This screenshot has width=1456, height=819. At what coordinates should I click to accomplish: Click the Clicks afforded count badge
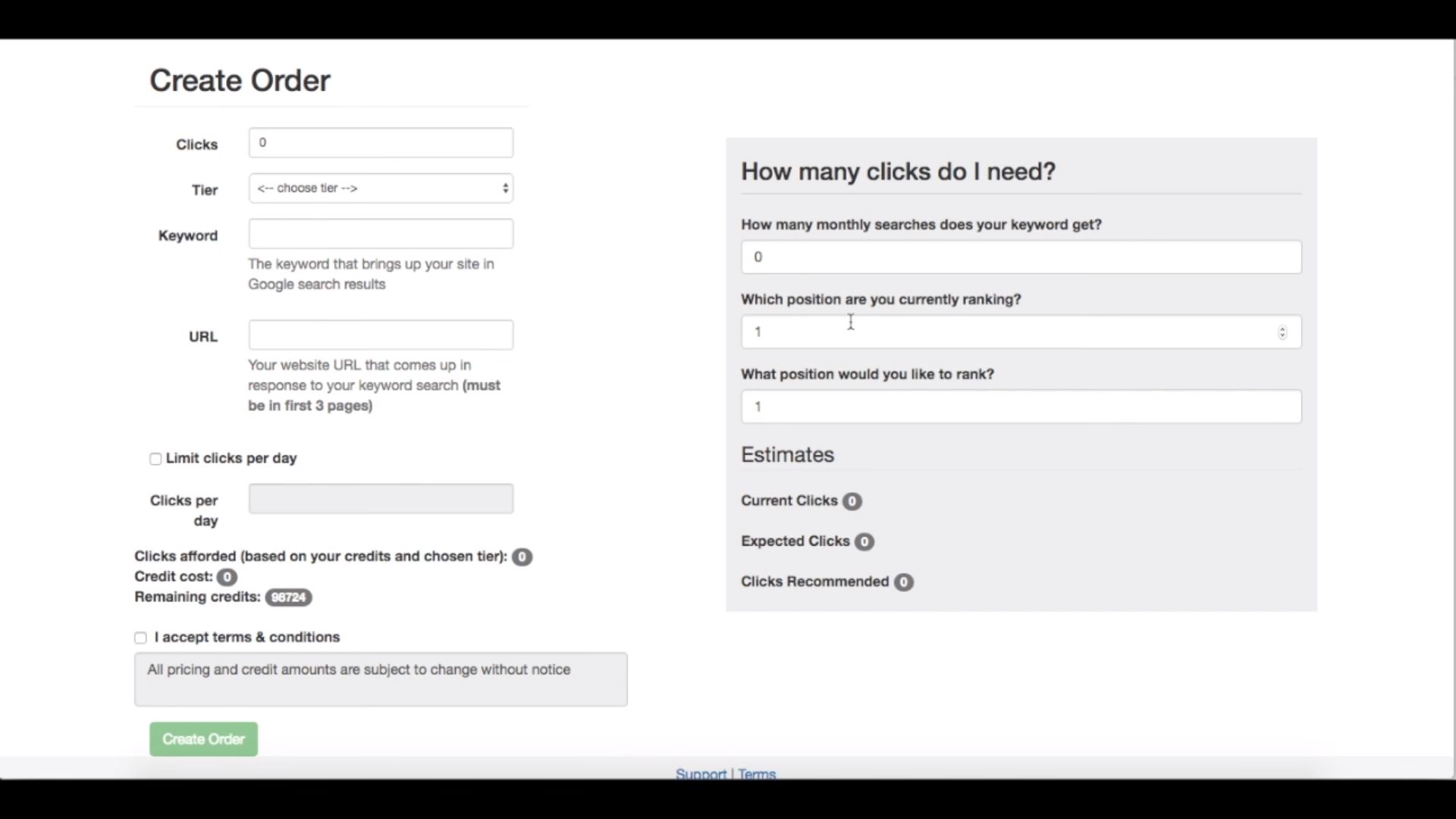tap(522, 557)
